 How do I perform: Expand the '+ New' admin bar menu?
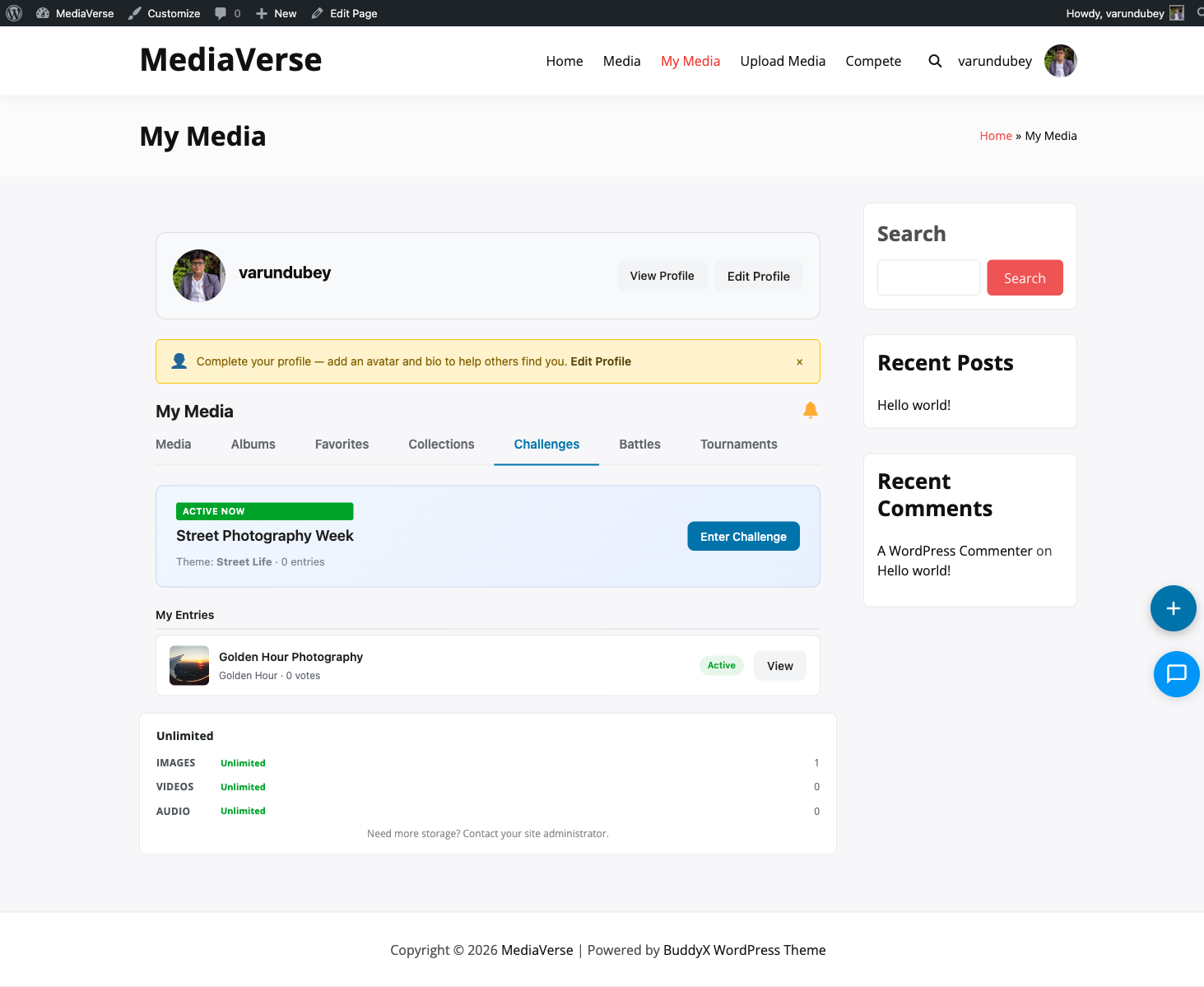pyautogui.click(x=276, y=12)
